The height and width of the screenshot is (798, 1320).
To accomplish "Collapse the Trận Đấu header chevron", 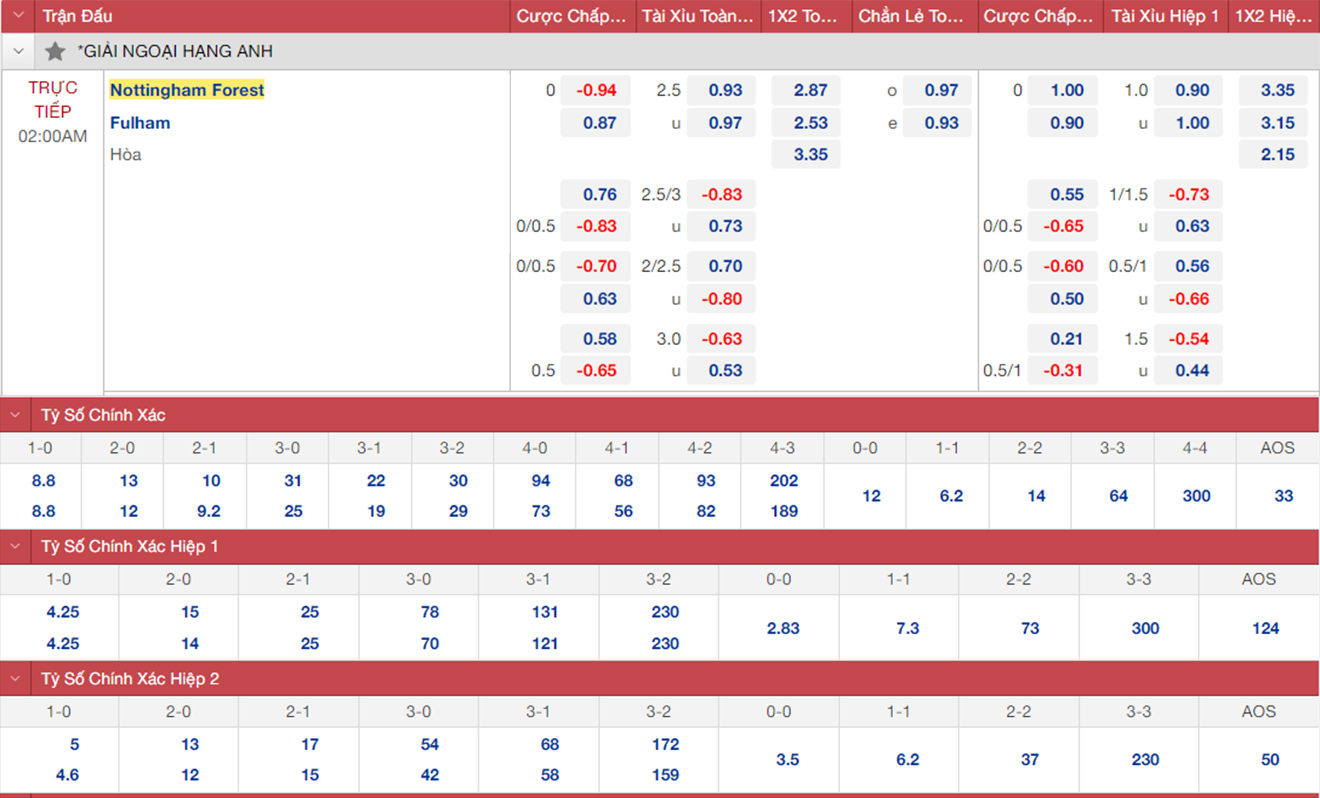I will 18,16.
